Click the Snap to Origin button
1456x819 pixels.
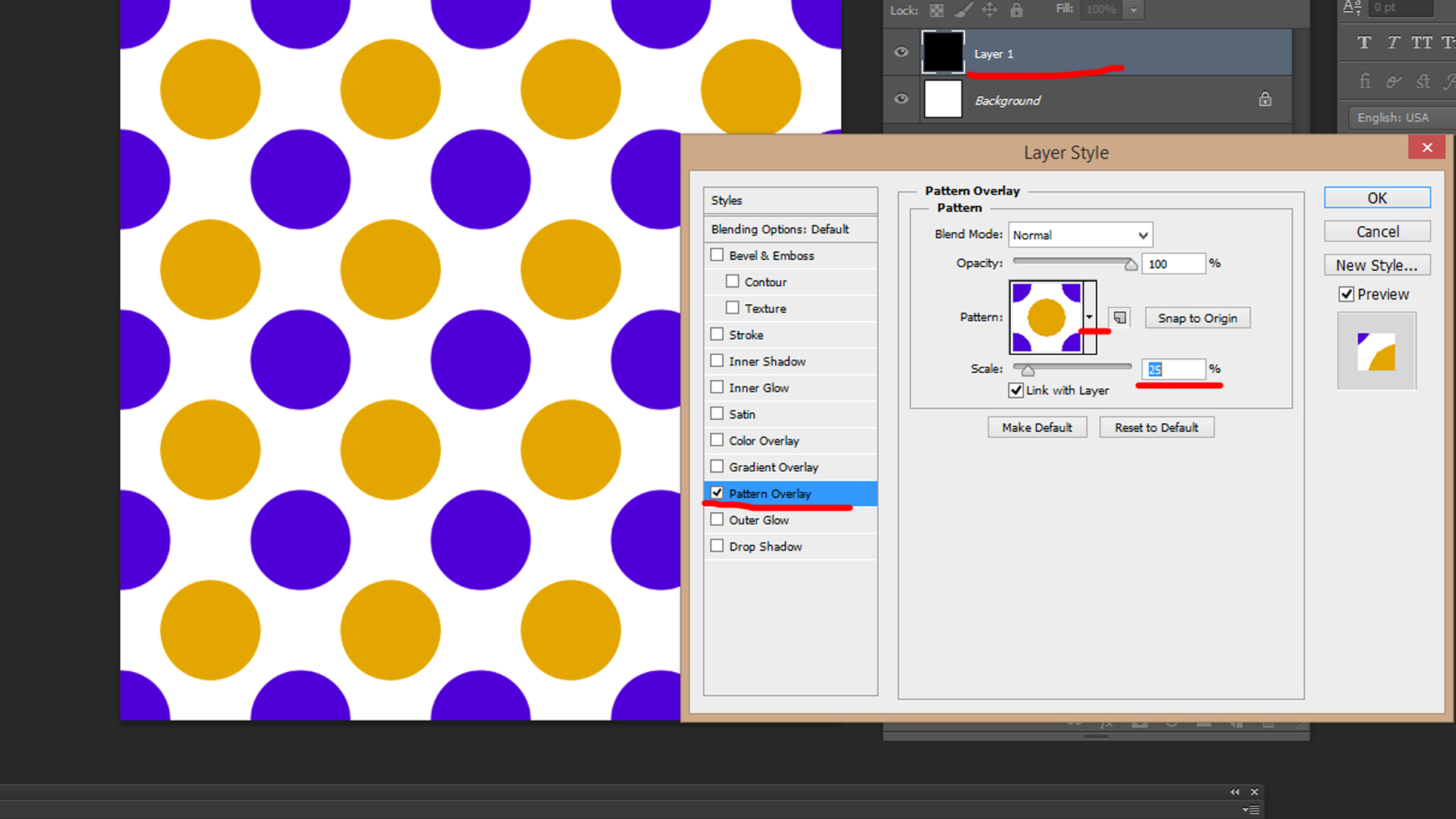(1197, 318)
